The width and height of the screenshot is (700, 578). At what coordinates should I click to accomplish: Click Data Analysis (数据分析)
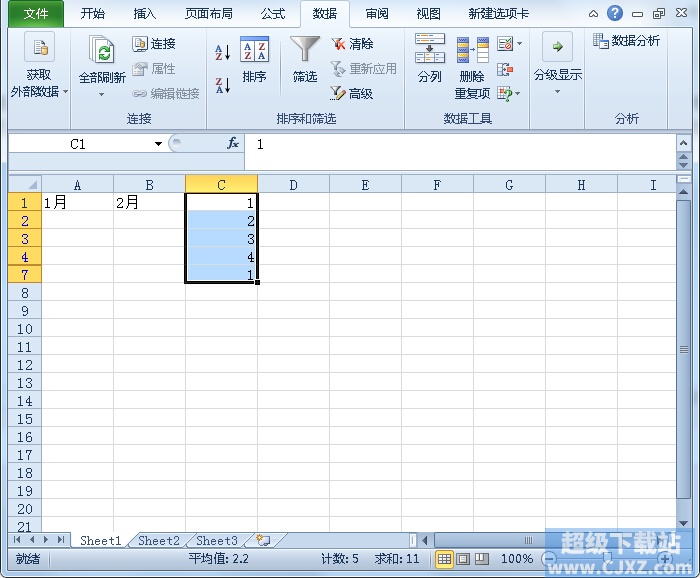[626, 41]
